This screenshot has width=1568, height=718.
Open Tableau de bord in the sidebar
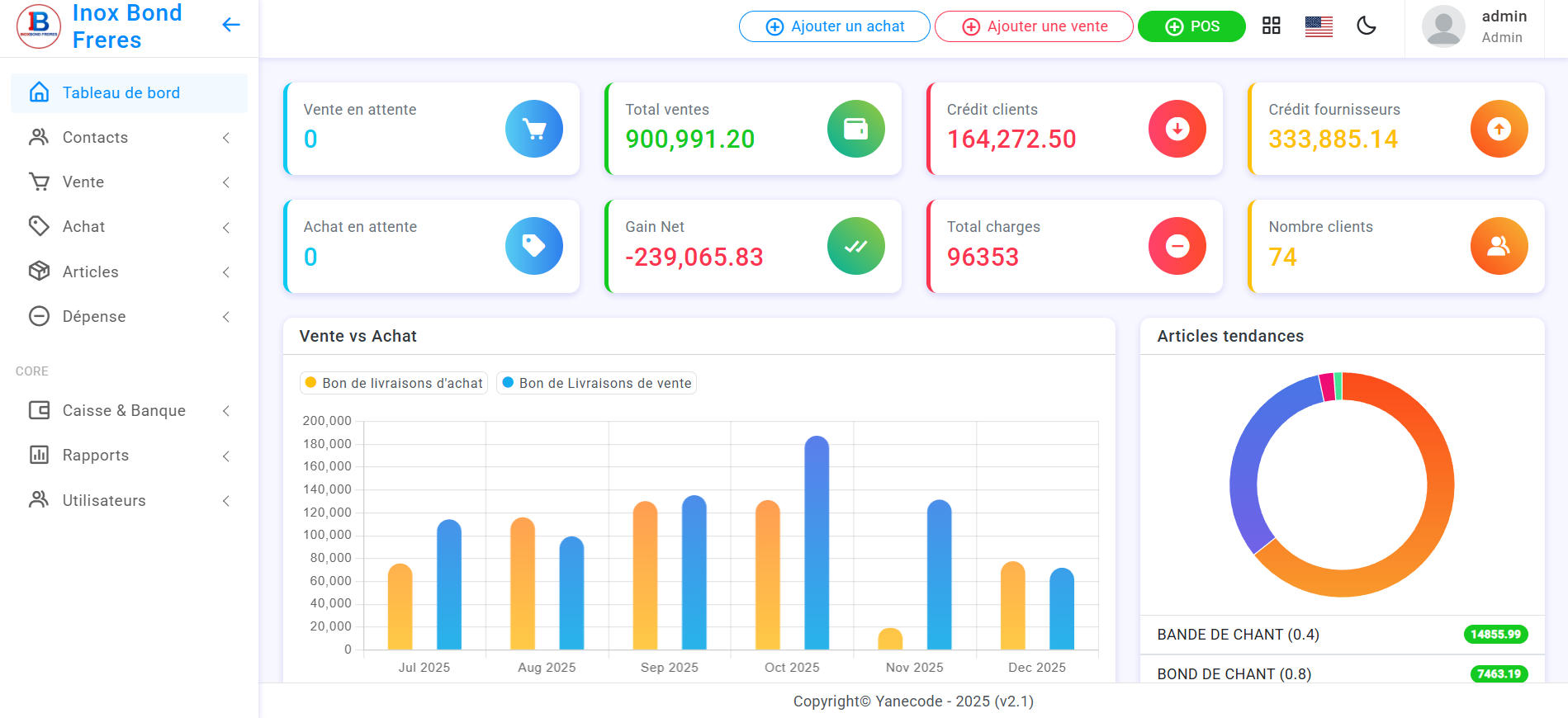129,92
